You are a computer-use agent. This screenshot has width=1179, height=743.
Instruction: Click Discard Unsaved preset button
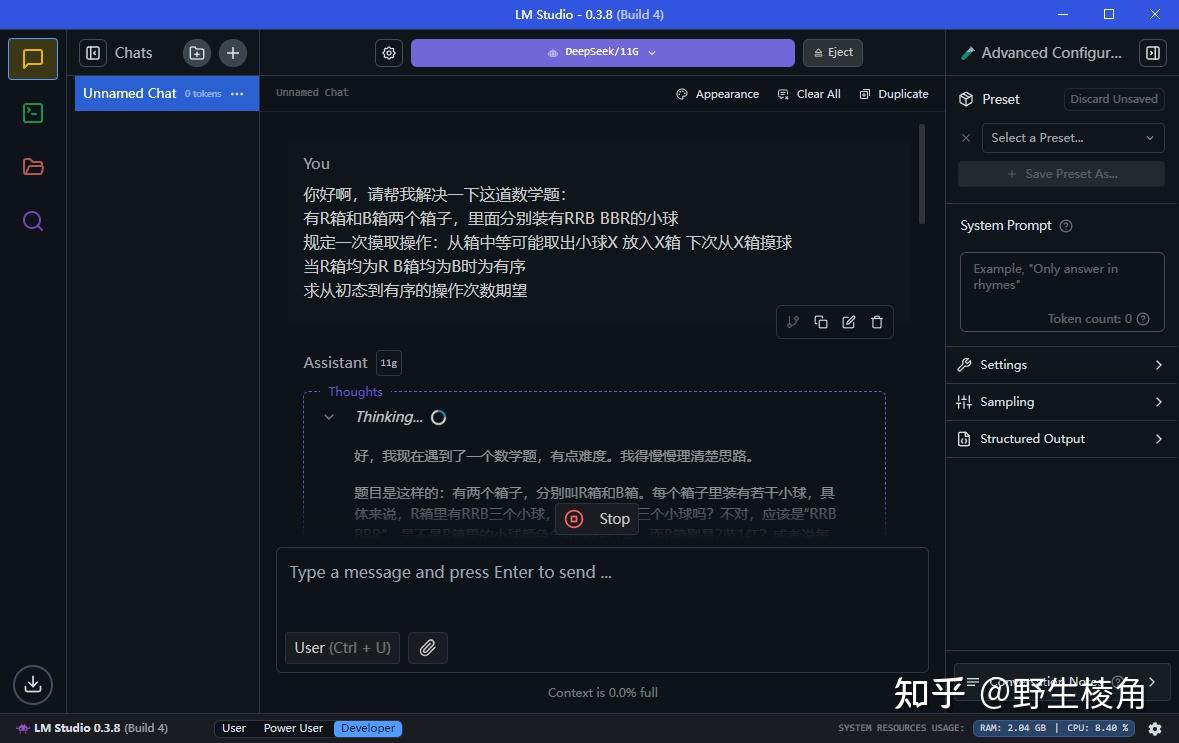(1114, 99)
